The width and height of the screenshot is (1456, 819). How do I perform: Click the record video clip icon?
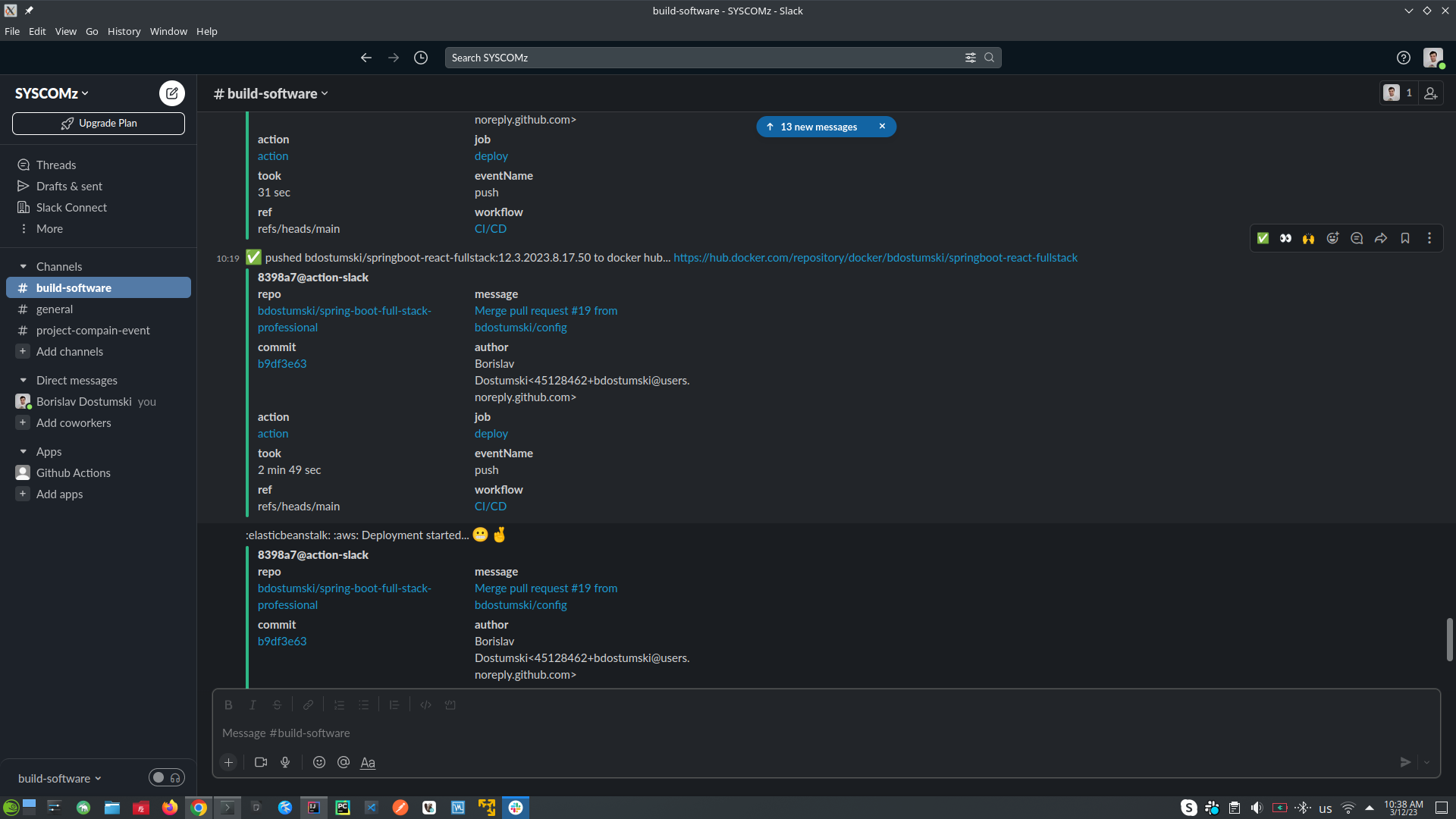[x=261, y=762]
